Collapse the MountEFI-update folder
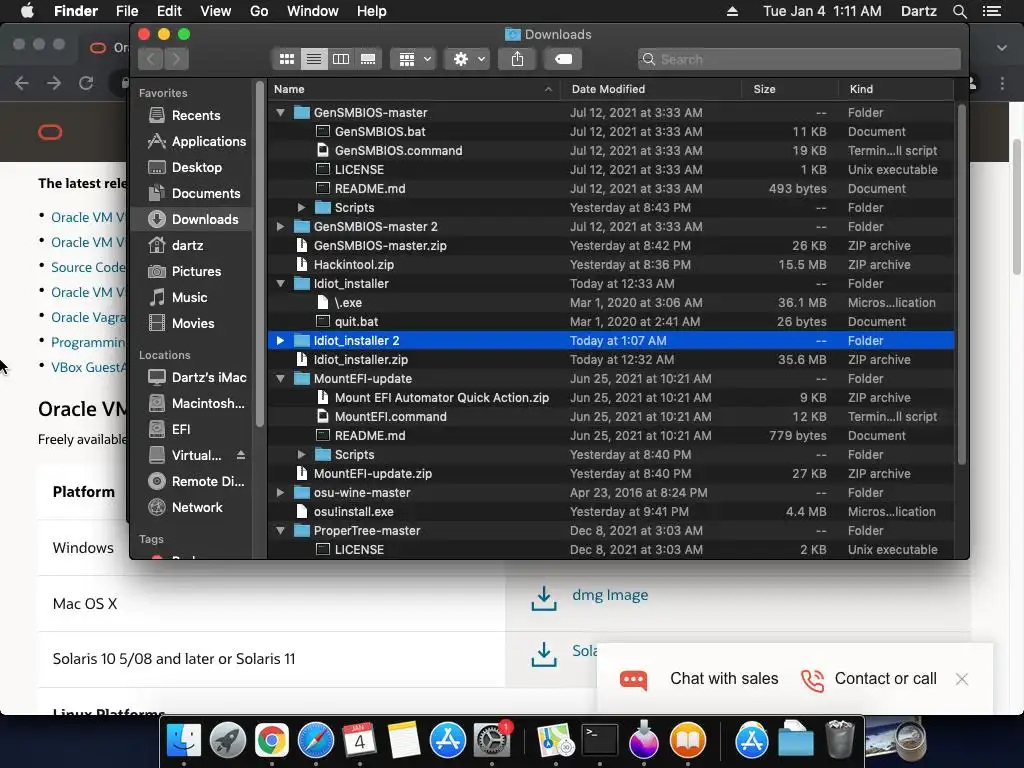This screenshot has height=768, width=1024. coord(280,379)
